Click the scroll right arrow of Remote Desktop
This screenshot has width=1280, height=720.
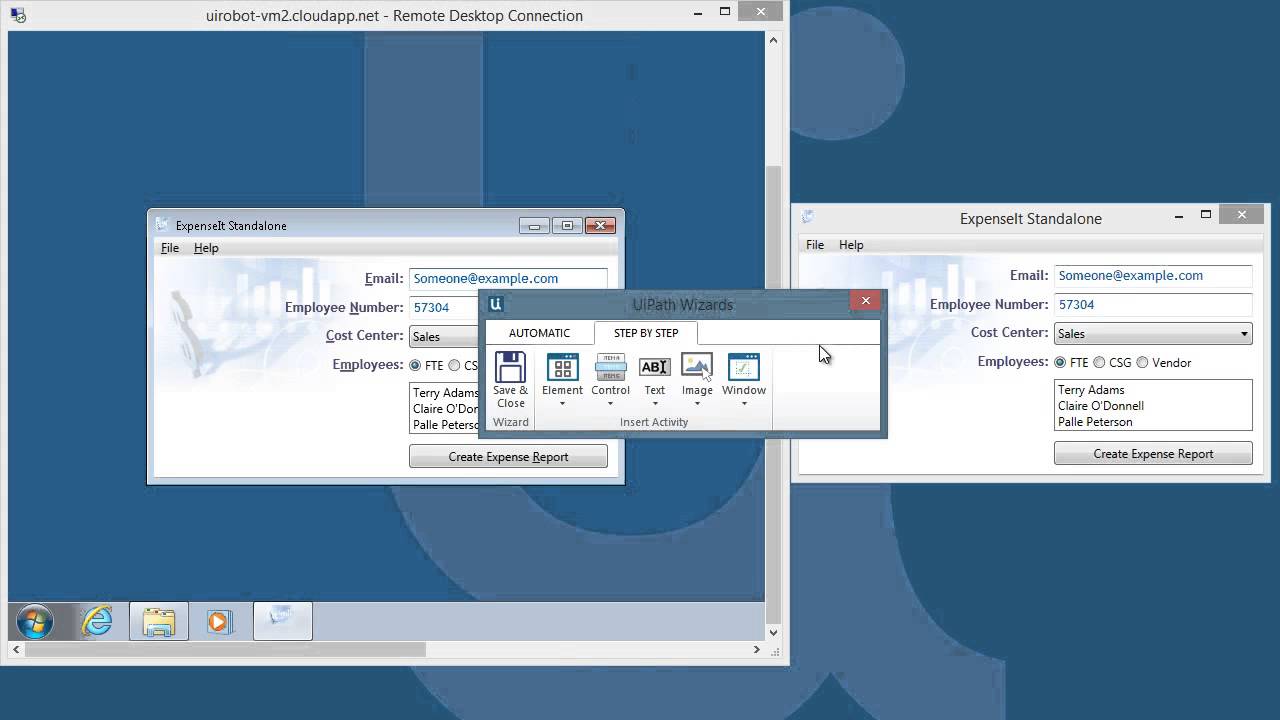757,649
